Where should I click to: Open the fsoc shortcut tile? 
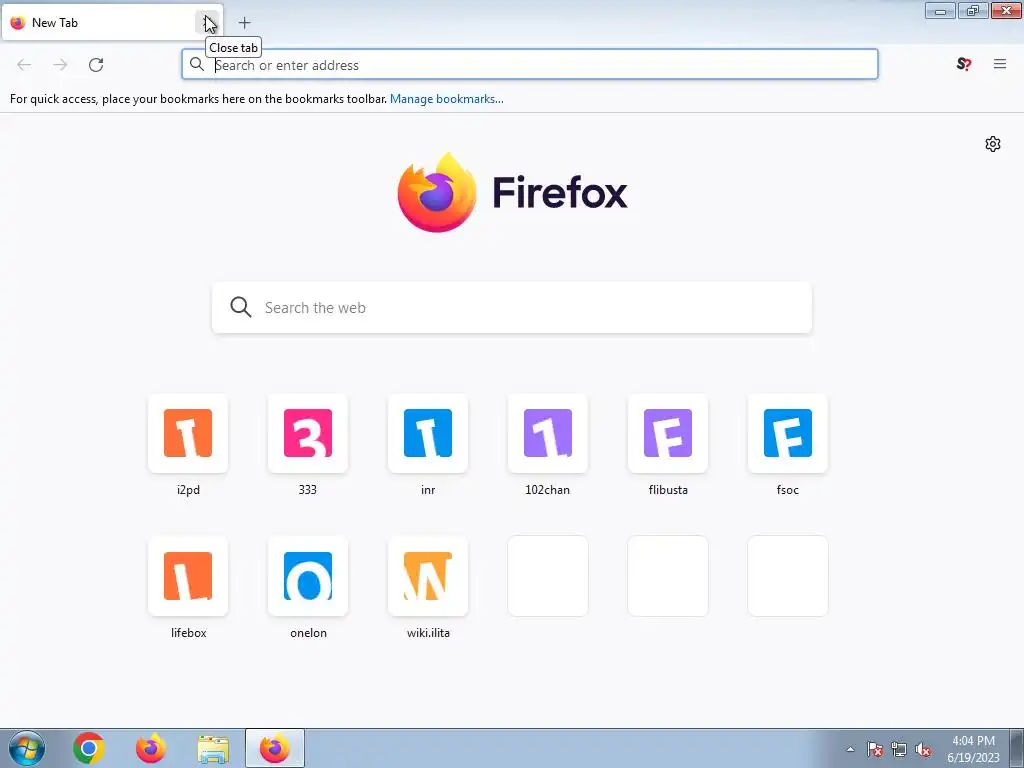tap(788, 434)
